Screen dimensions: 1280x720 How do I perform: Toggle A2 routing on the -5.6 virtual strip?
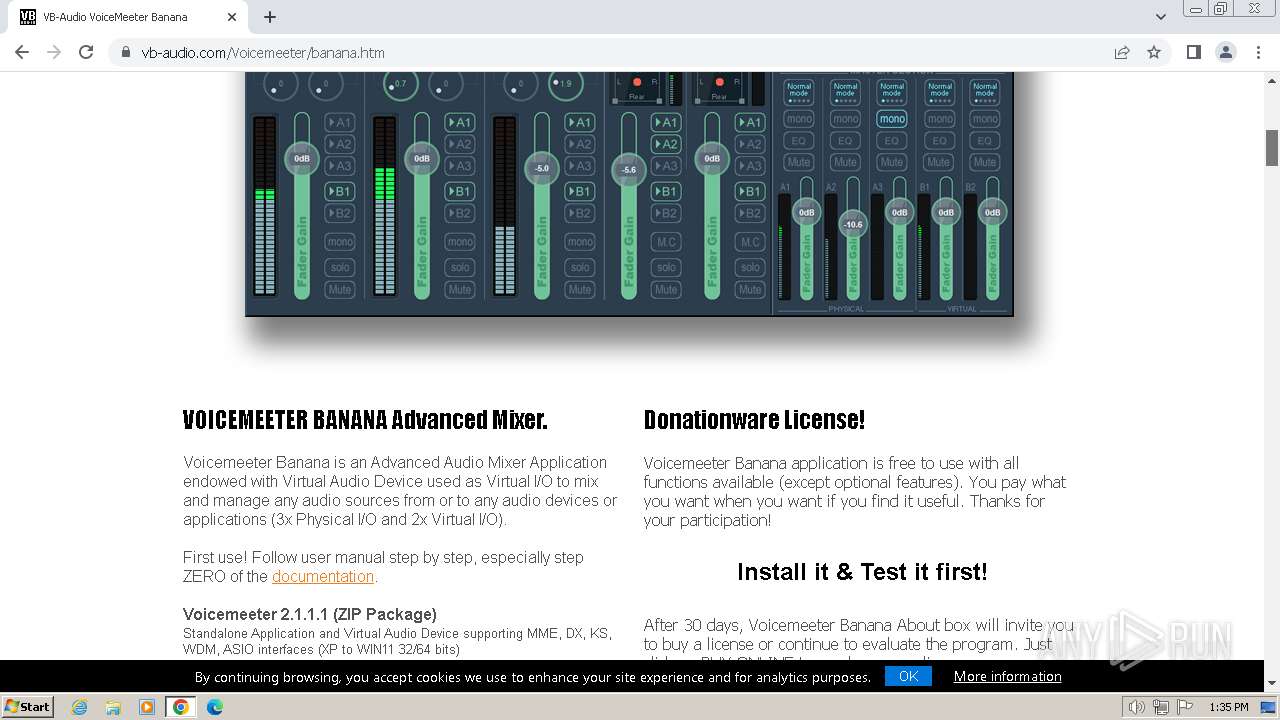(x=666, y=144)
